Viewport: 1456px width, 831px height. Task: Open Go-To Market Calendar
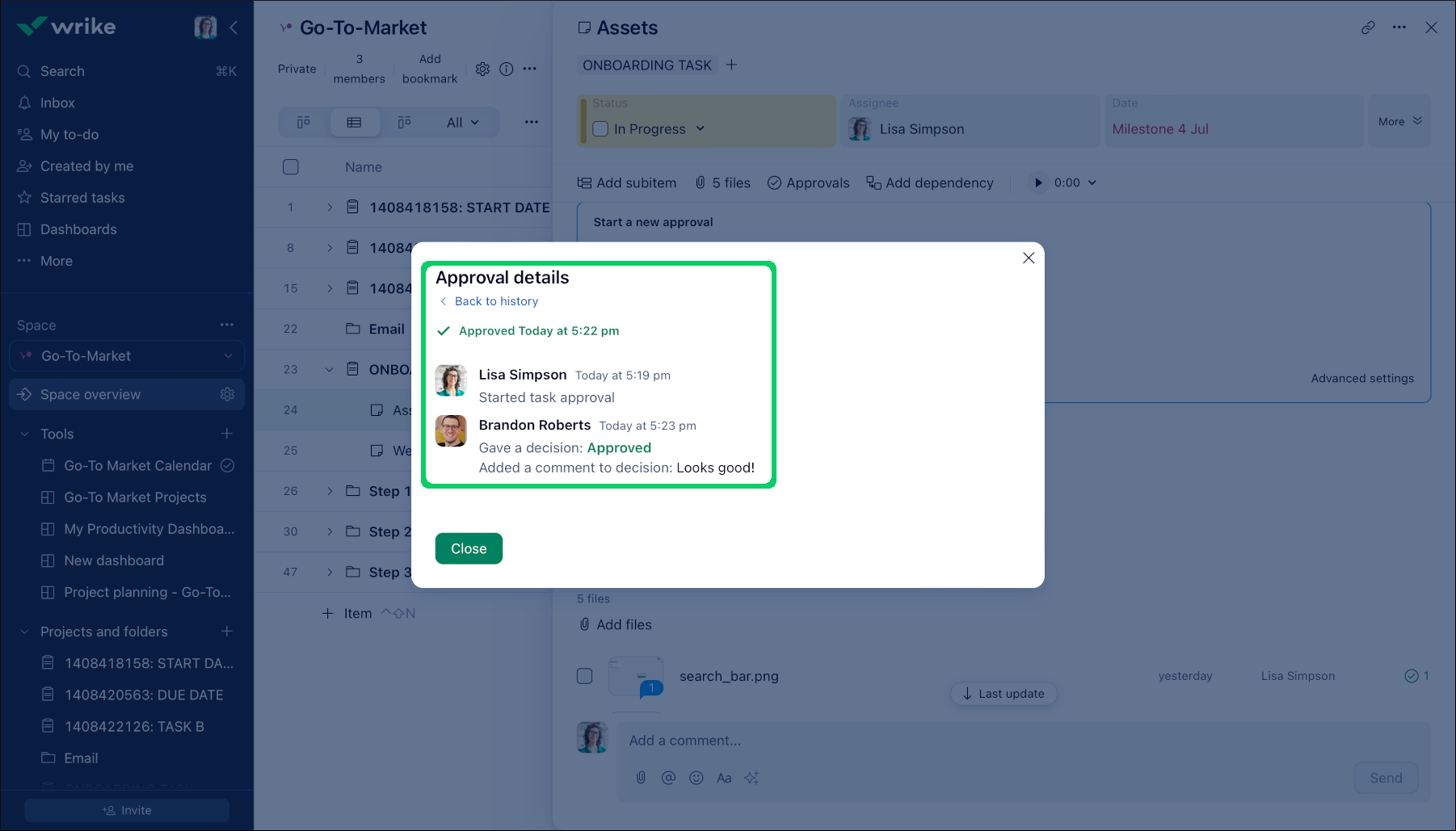137,465
